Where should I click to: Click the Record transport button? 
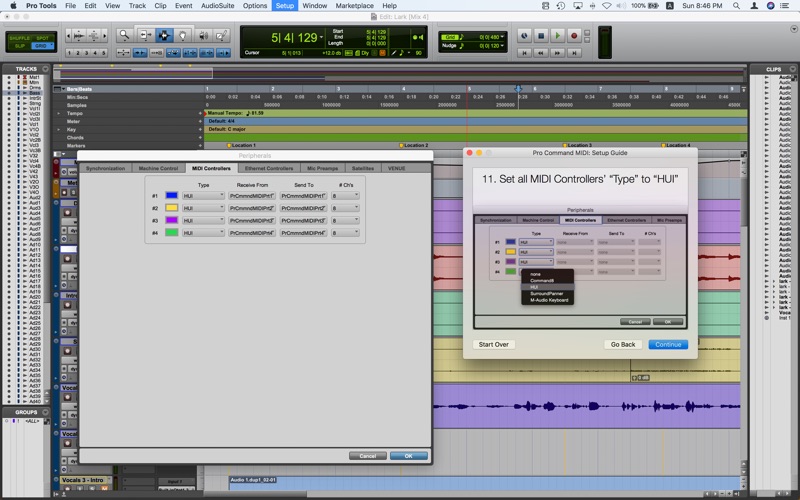(574, 36)
